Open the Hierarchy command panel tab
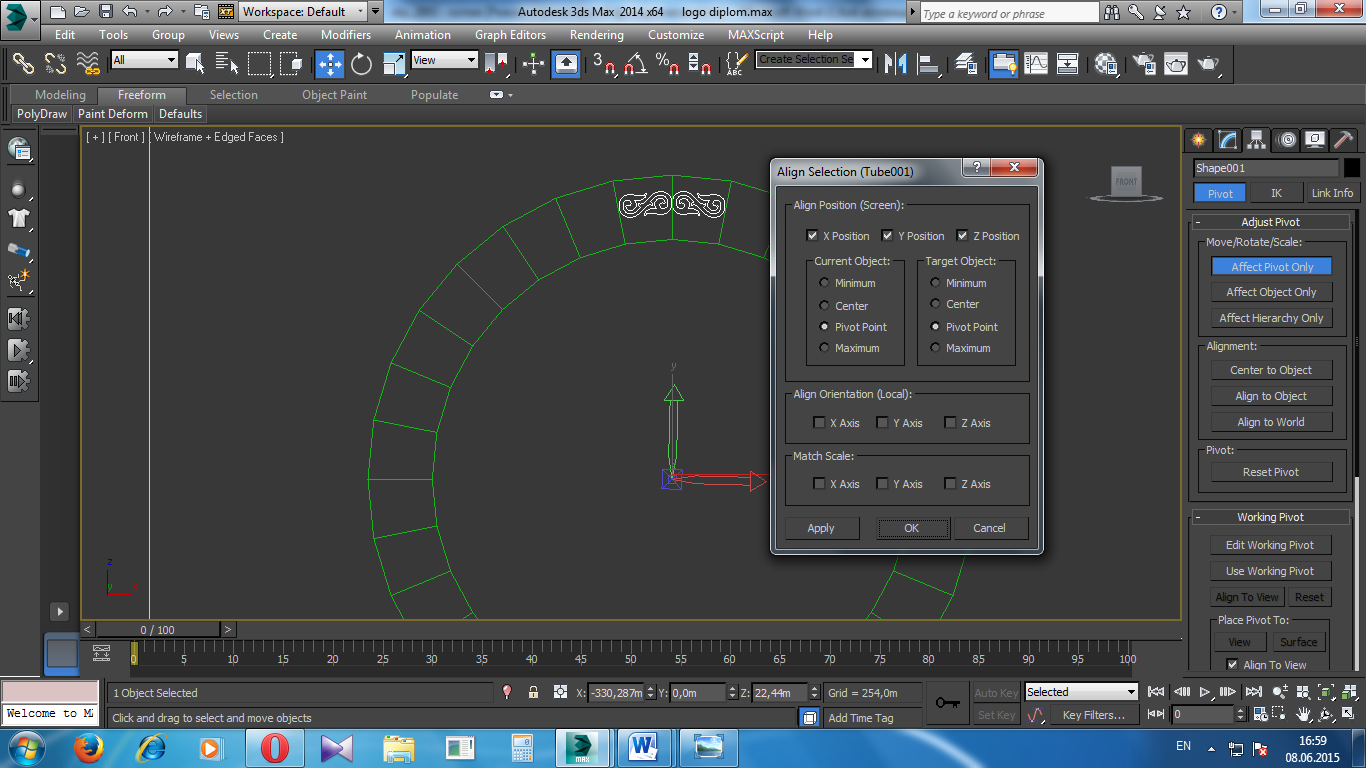The width and height of the screenshot is (1366, 768). [1256, 139]
